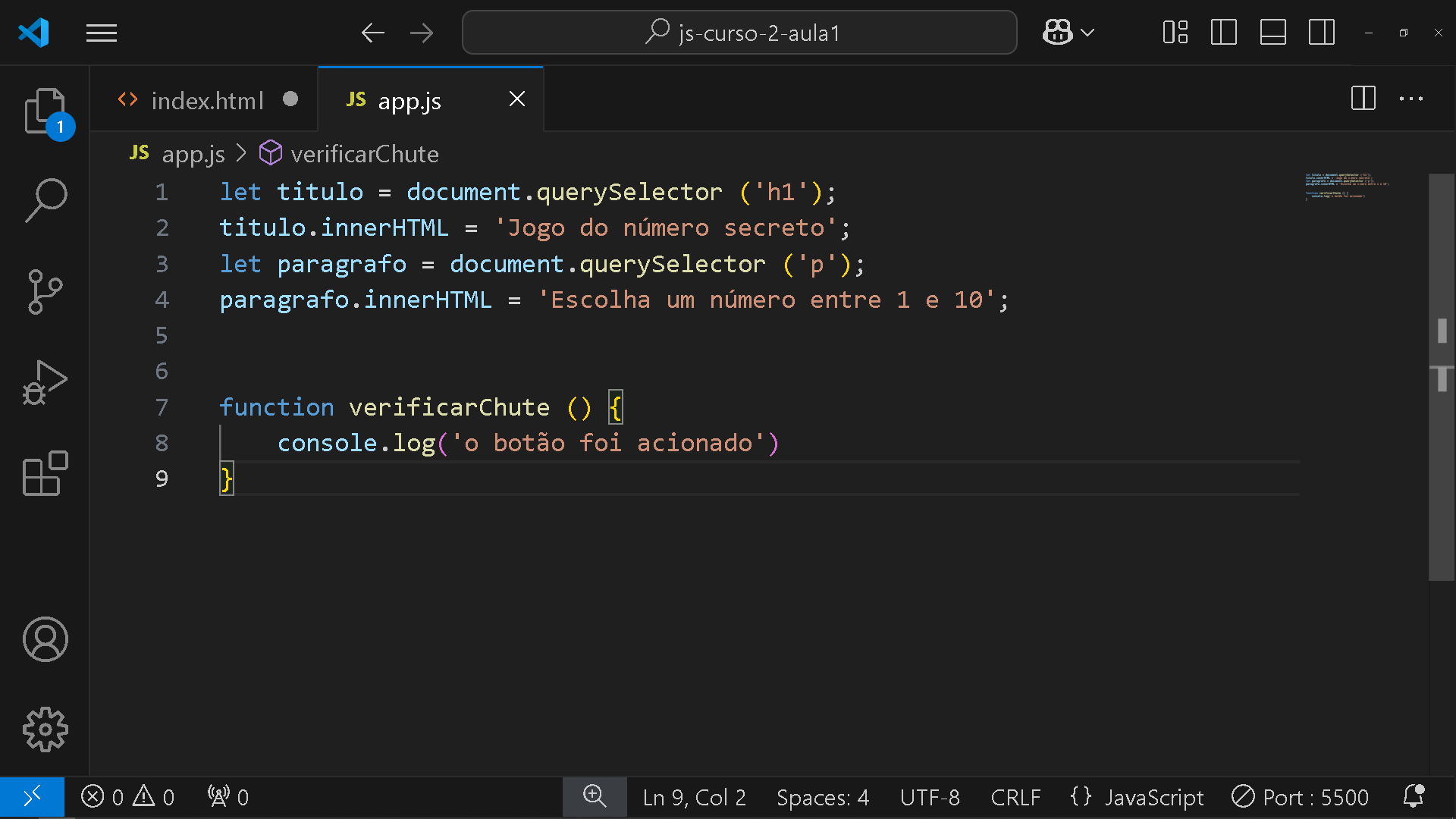This screenshot has width=1456, height=819.
Task: Click the app.js breadcrumb
Action: coord(178,154)
